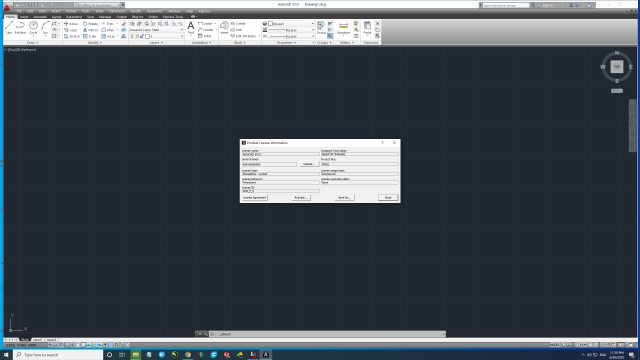Click the Windows taskbar search box
The width and height of the screenshot is (640, 360).
58,355
